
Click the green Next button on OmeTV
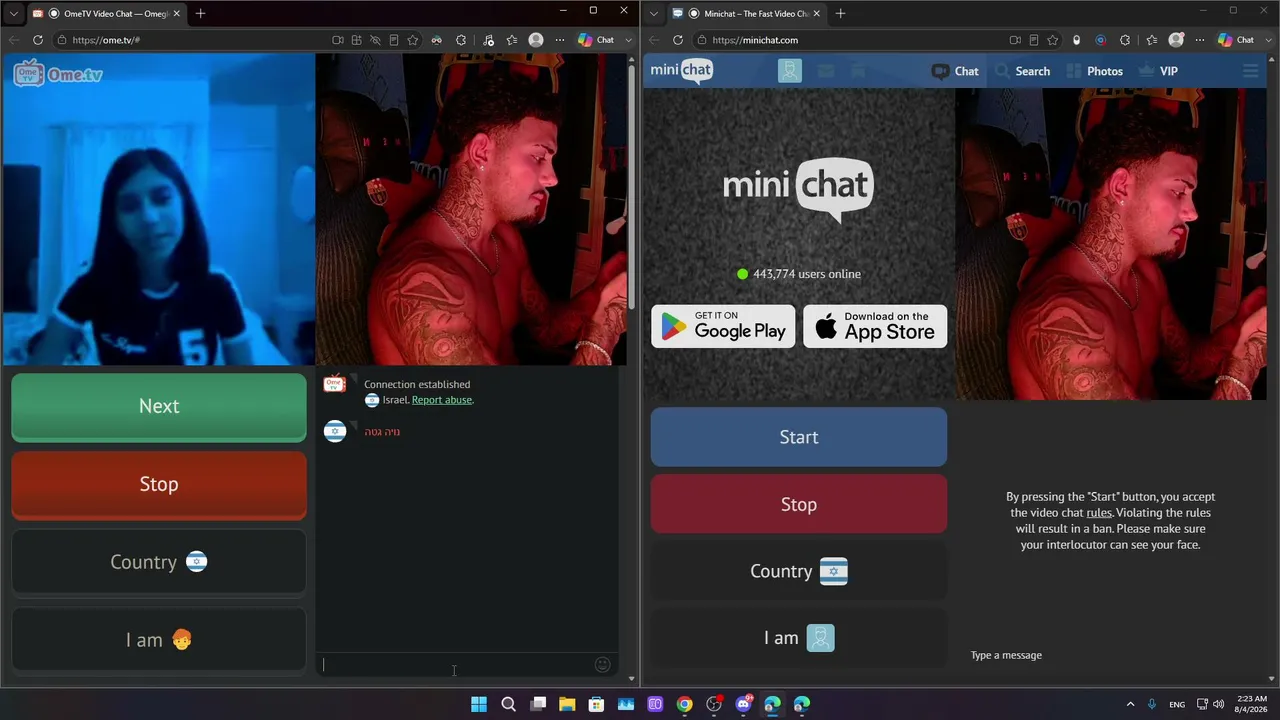coord(159,406)
